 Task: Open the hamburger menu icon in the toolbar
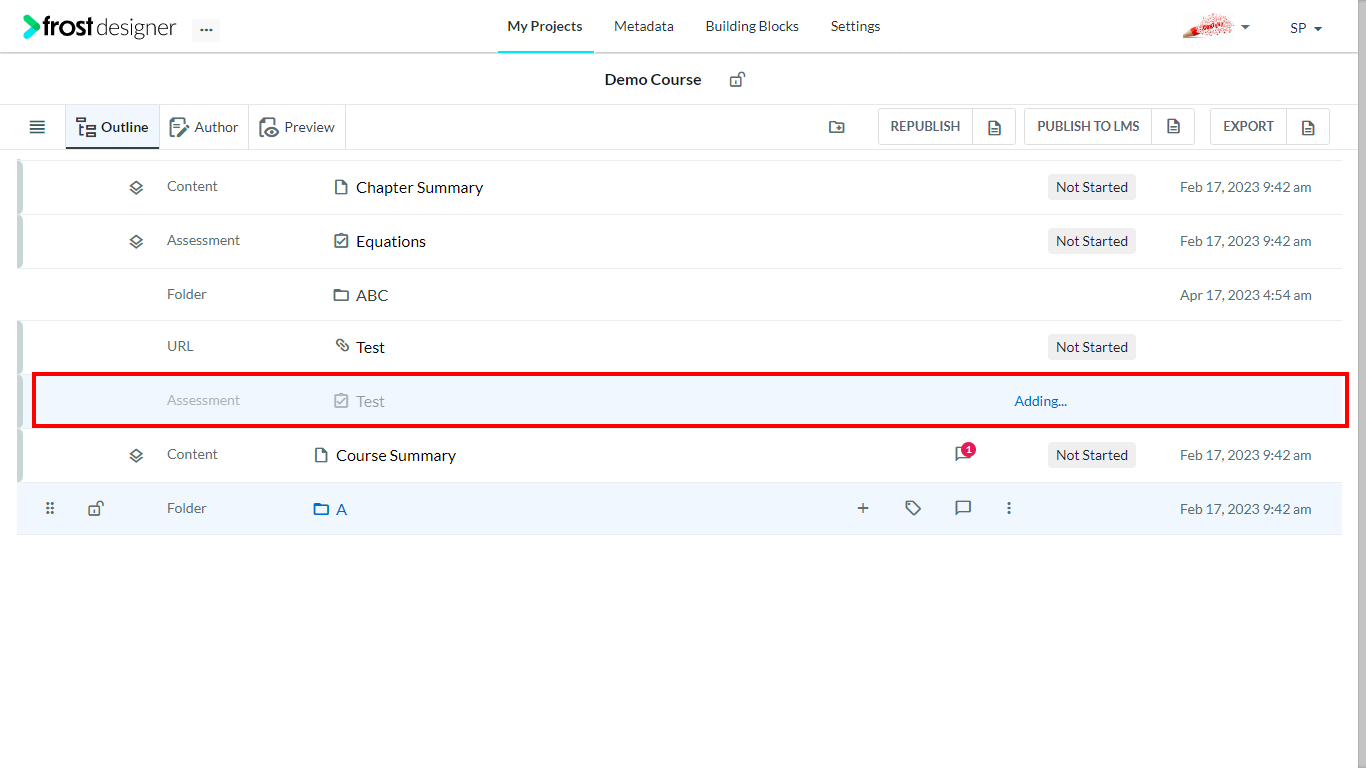37,127
